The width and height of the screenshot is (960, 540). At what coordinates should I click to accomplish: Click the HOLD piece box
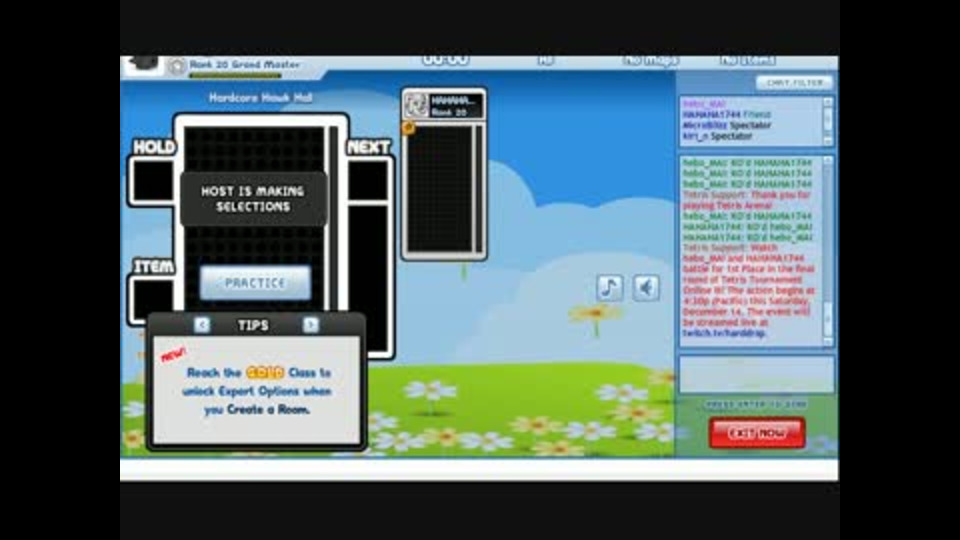(x=151, y=181)
